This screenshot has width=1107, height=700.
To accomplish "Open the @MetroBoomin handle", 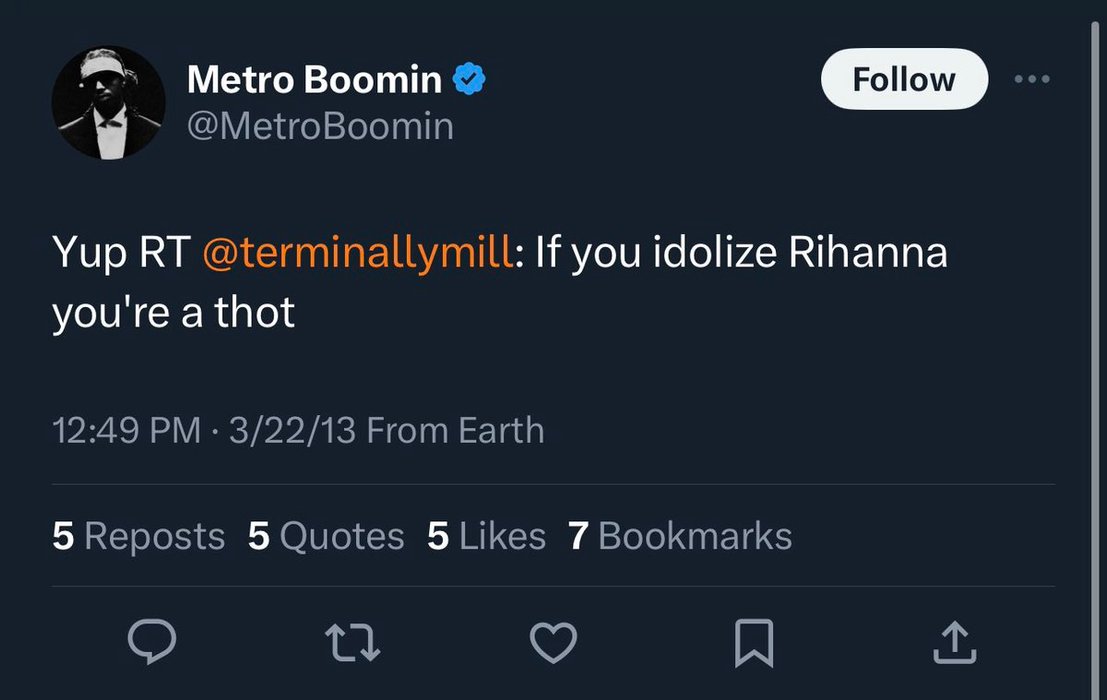I will point(321,126).
